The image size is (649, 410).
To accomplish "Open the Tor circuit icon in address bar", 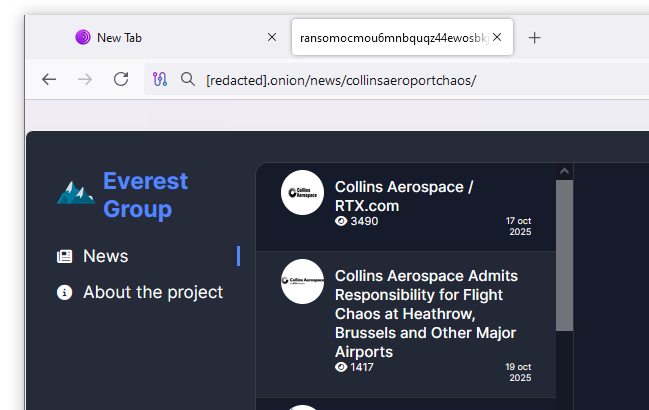I will [160, 79].
